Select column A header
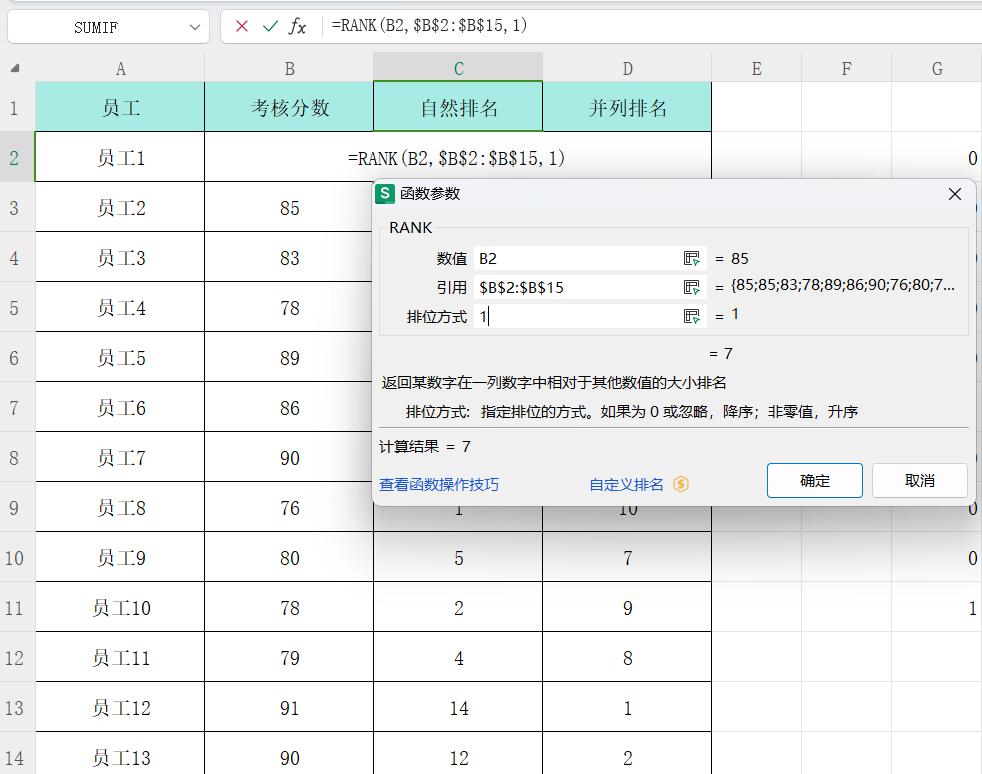Image resolution: width=982 pixels, height=774 pixels. 120,68
